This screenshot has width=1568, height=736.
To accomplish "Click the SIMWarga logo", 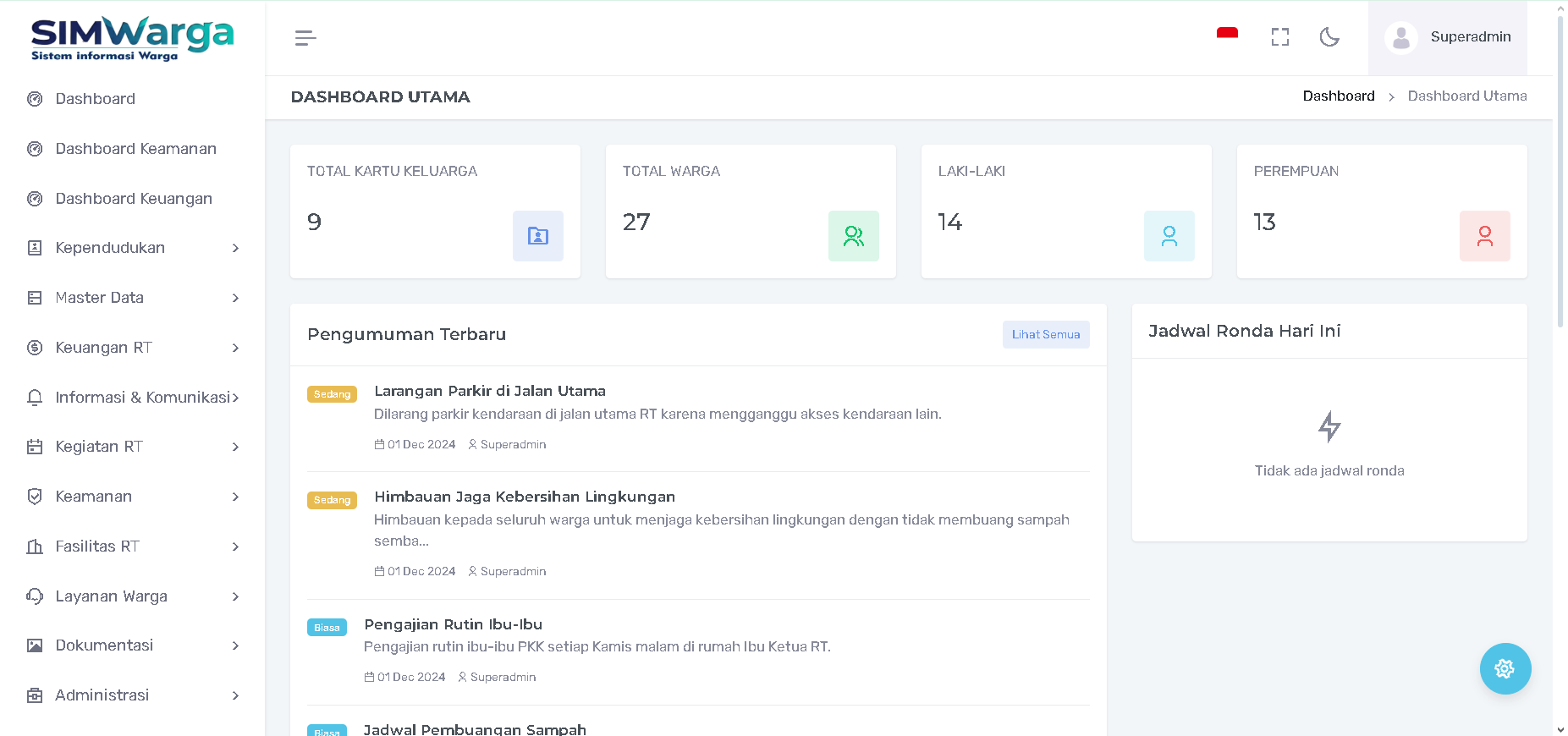I will coord(132,39).
